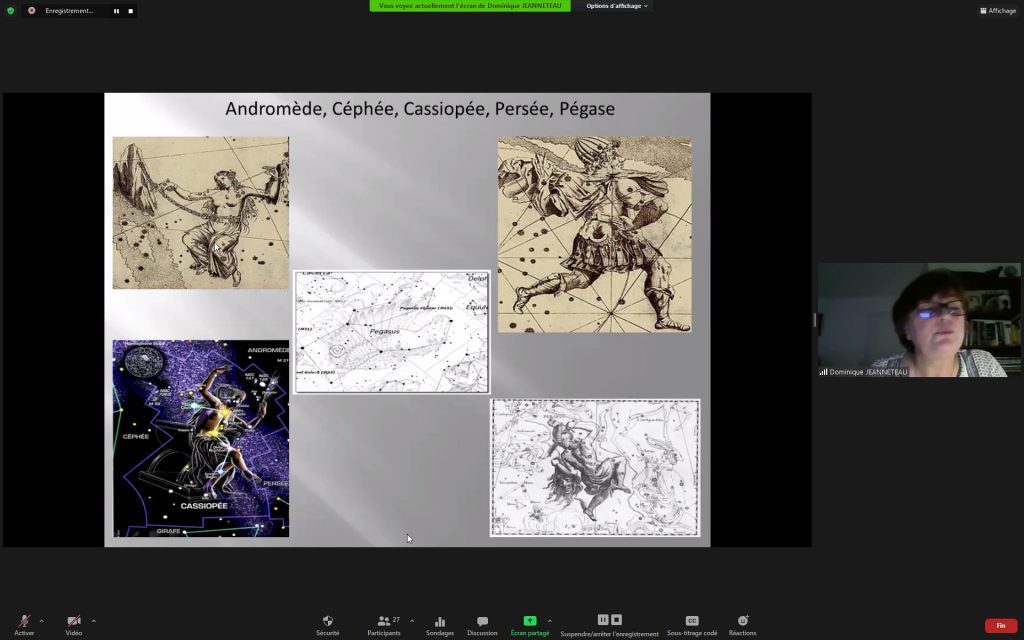Open the Participants panel
Viewport: 1024px width, 640px height.
coord(384,625)
